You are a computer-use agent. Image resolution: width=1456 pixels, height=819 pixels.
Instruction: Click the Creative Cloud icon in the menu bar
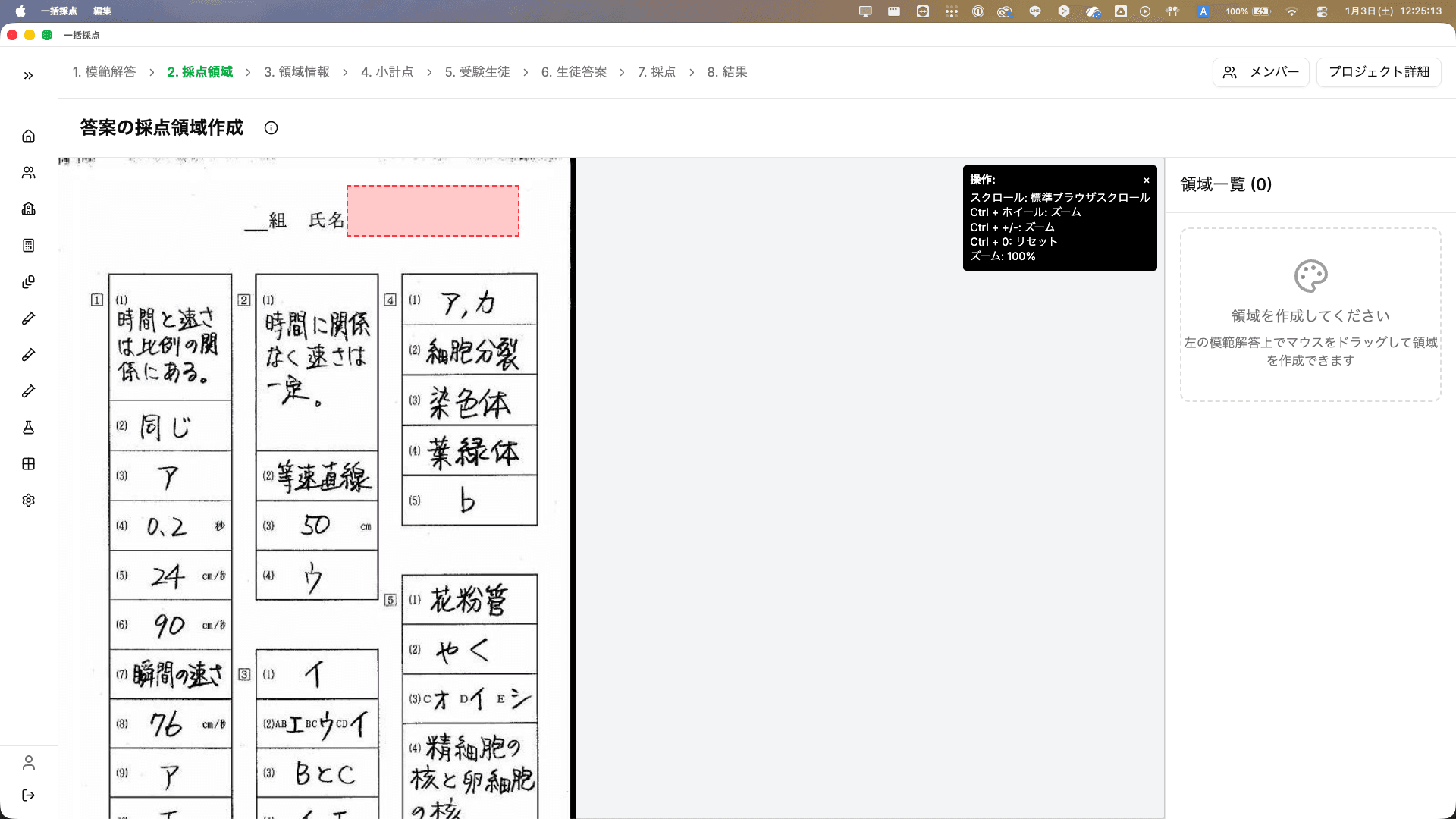point(1005,11)
